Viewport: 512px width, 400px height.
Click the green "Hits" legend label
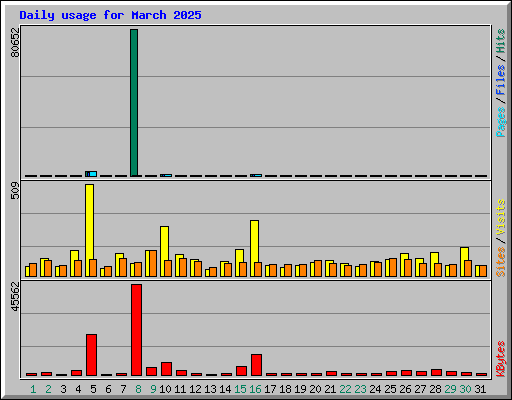tap(500, 41)
